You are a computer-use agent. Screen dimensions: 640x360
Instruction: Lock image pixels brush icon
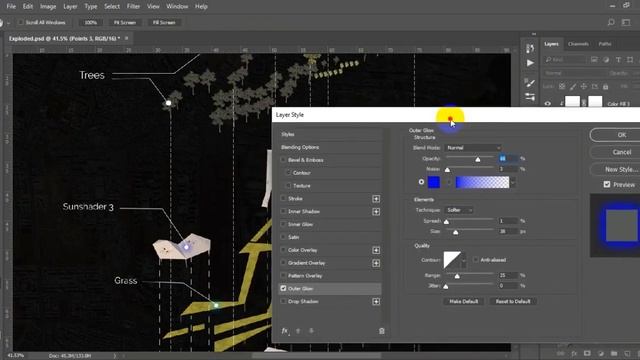point(573,87)
